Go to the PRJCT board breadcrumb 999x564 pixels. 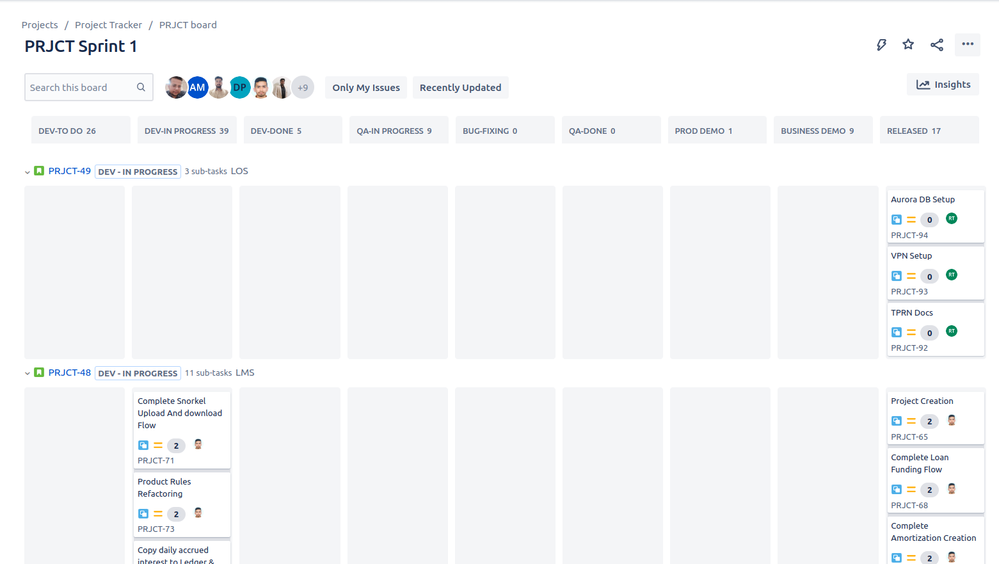pos(188,25)
